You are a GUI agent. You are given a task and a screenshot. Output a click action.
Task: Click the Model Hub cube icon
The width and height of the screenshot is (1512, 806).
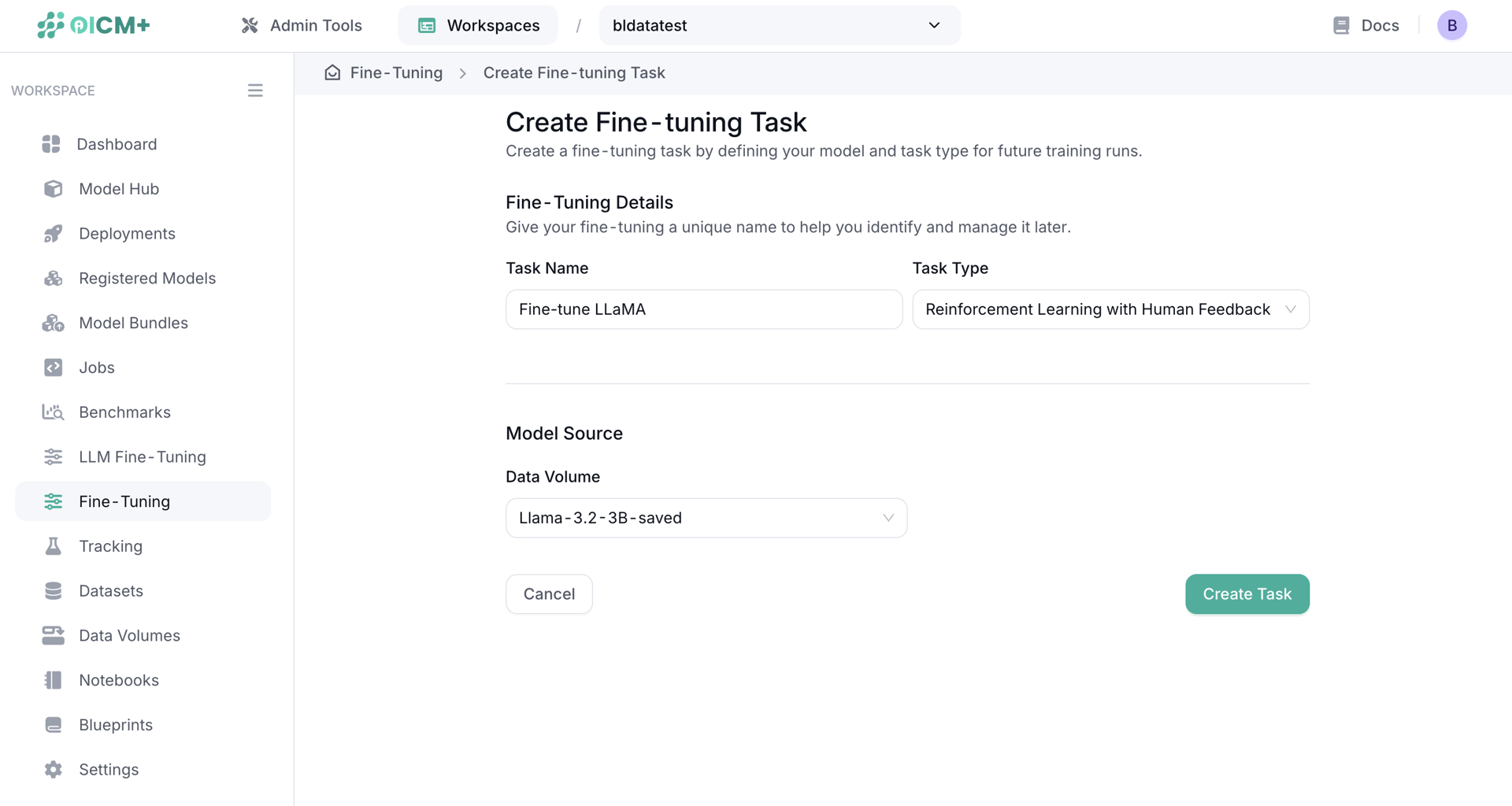point(53,189)
